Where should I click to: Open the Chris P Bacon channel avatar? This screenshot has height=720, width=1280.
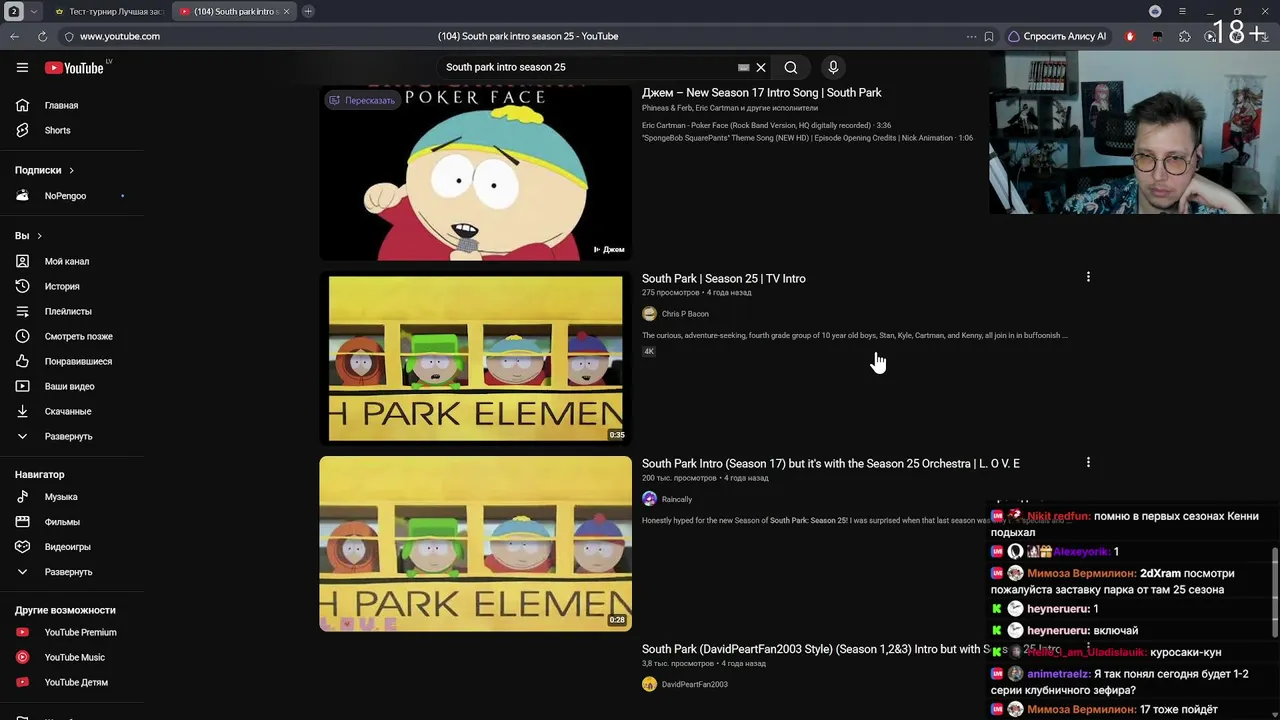pyautogui.click(x=649, y=314)
